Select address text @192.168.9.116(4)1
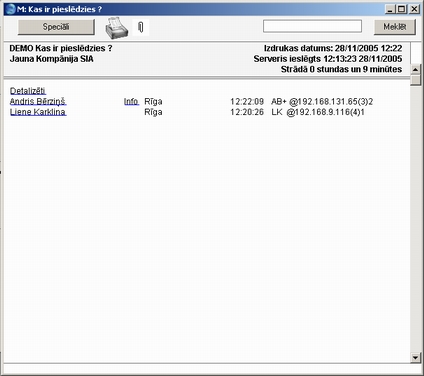This screenshot has width=424, height=376. pos(325,112)
